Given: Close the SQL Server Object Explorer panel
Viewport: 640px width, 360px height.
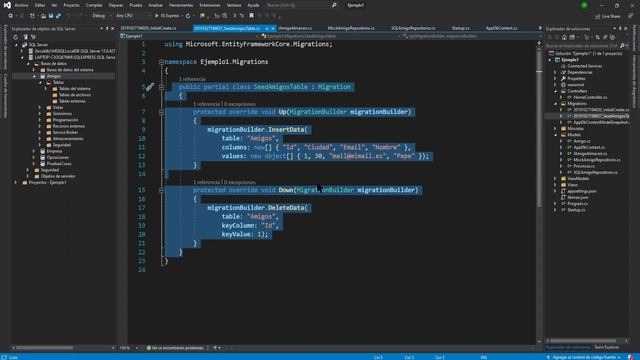Looking at the screenshot, I should [113, 29].
